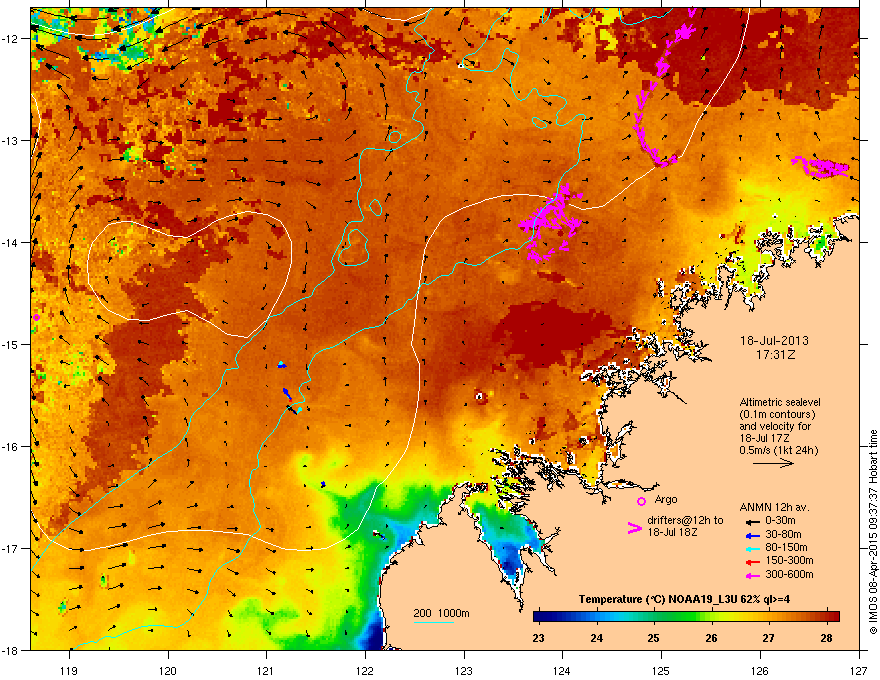This screenshot has width=880, height=680.
Task: Click the latitude axis label -14
Action: pyautogui.click(x=10, y=242)
